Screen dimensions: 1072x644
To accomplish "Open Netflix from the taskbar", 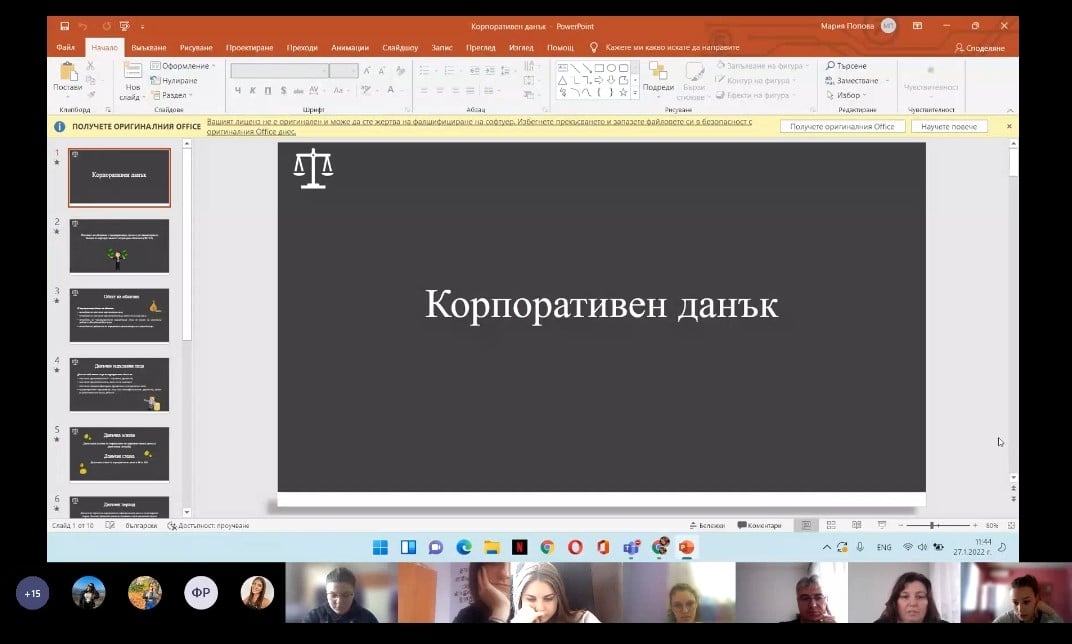I will 520,547.
